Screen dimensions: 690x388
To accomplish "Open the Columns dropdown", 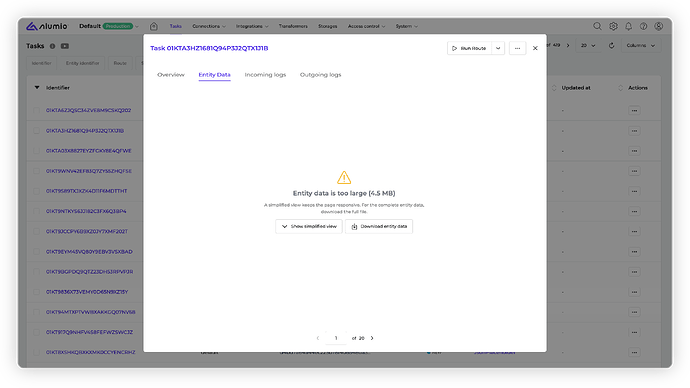I will 641,45.
